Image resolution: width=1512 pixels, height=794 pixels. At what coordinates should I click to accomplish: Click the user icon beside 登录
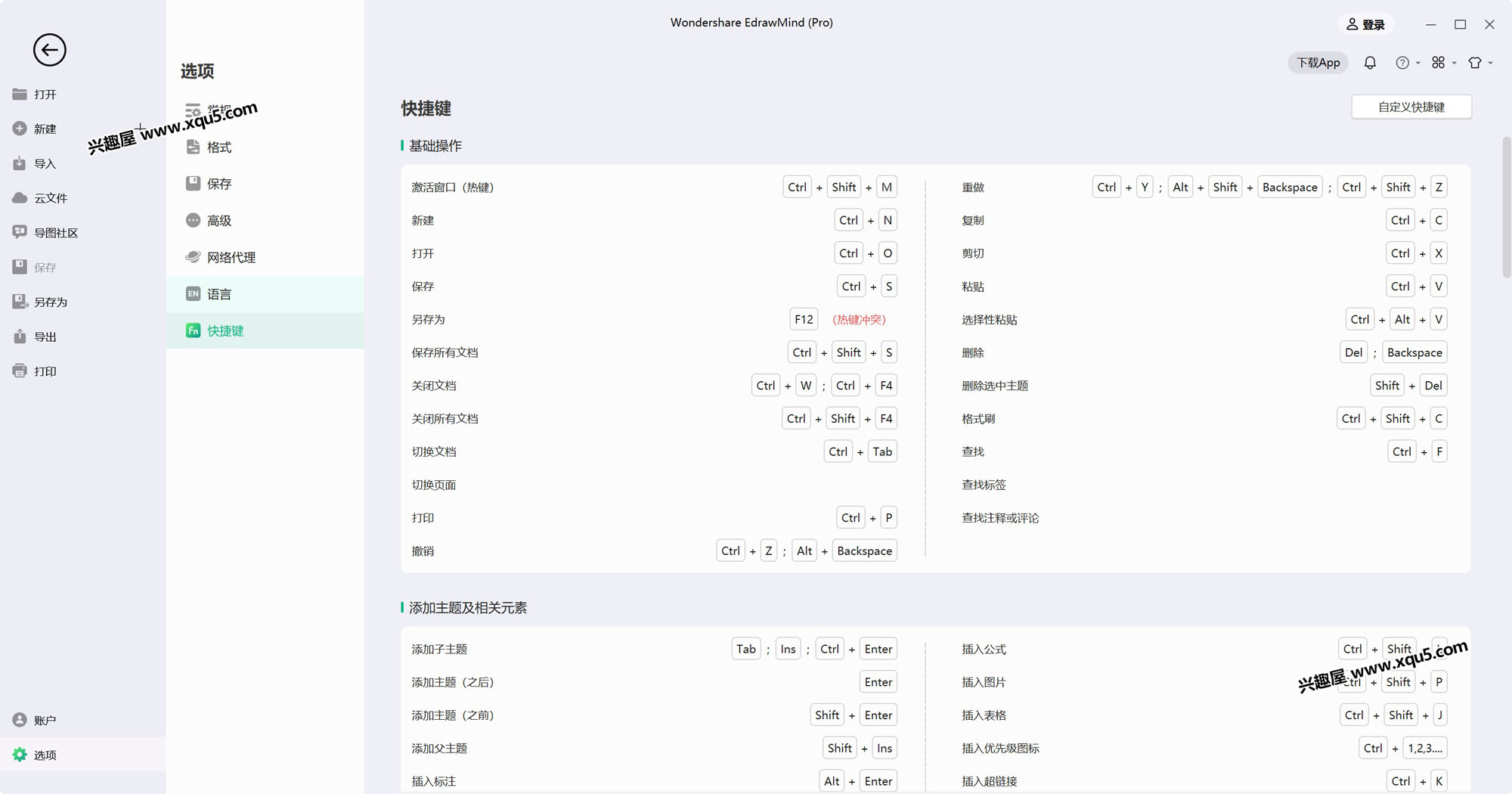click(x=1352, y=24)
